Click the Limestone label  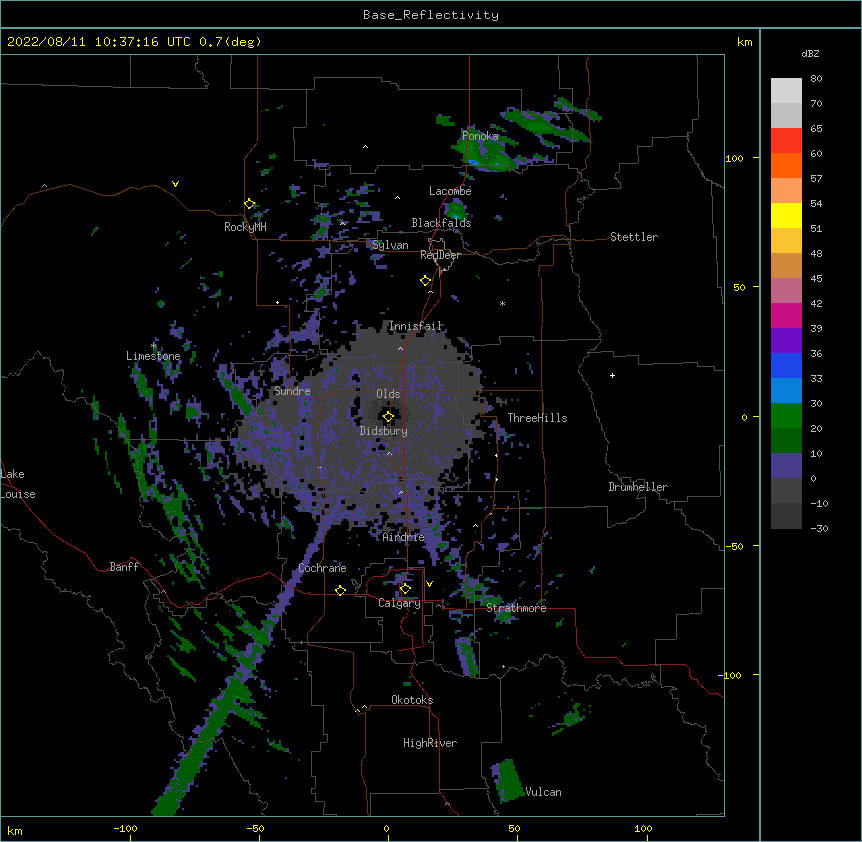153,356
